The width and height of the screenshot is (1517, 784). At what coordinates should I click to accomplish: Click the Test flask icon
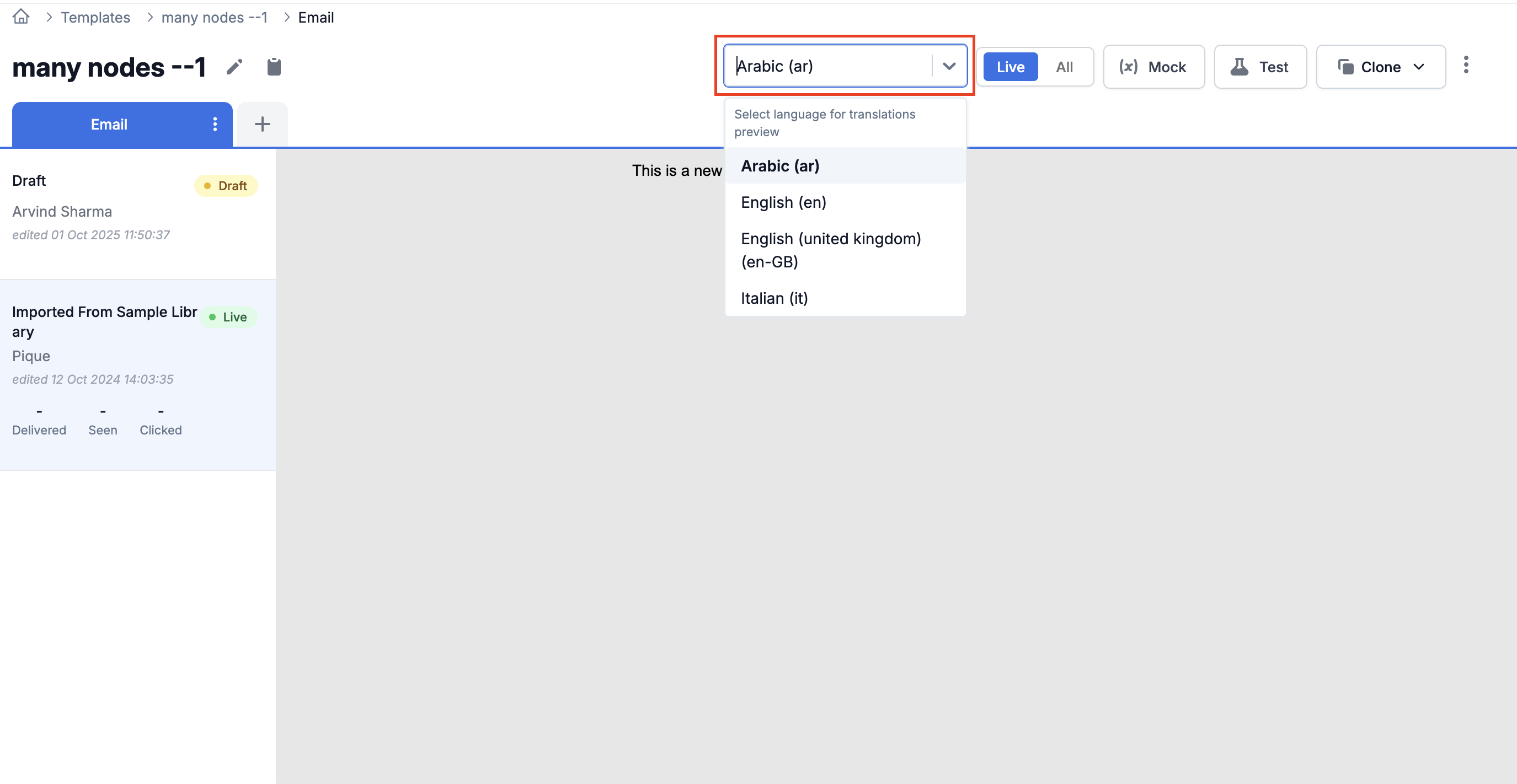coord(1240,67)
